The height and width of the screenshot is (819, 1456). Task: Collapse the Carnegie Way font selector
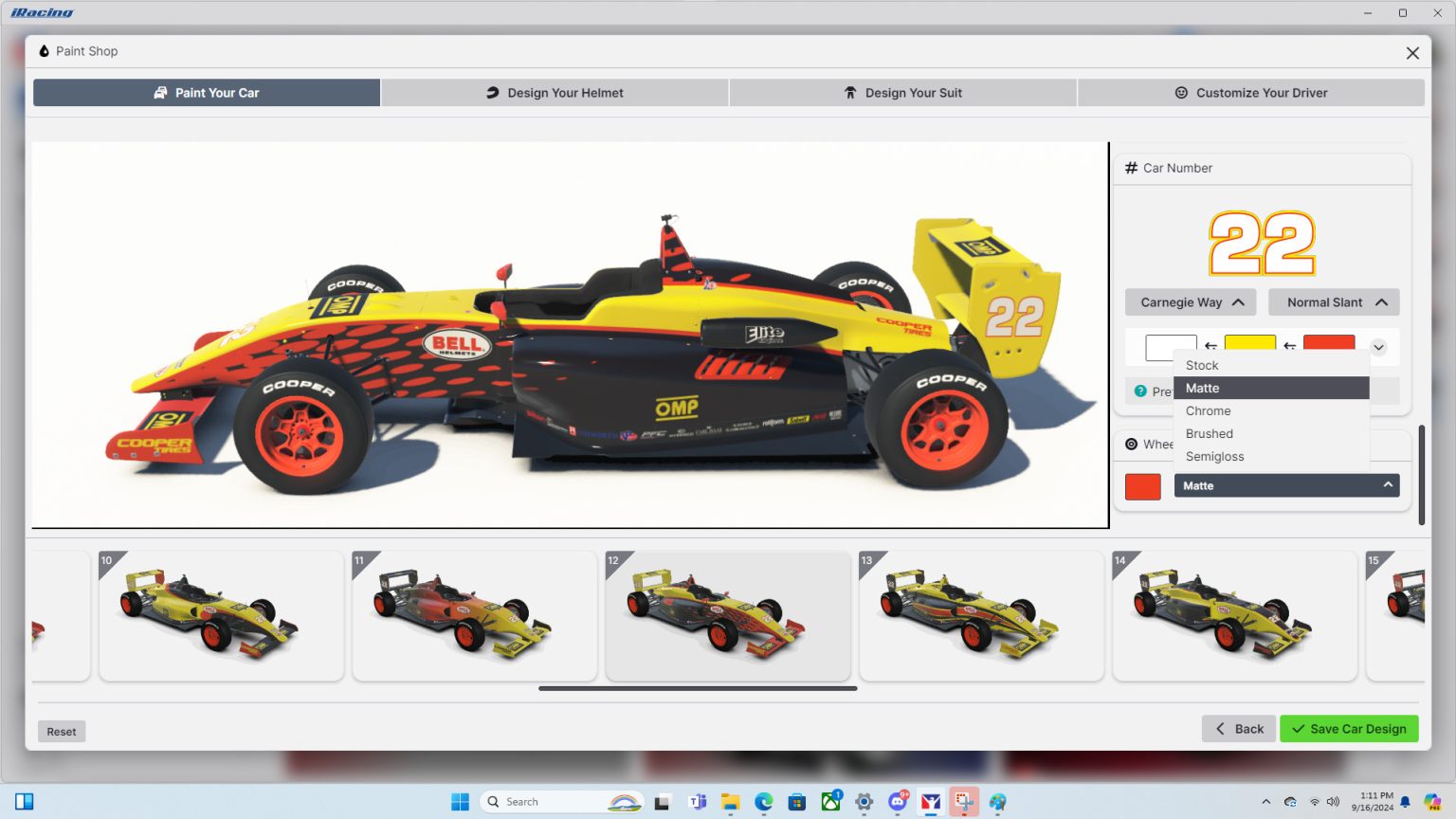click(x=1191, y=301)
